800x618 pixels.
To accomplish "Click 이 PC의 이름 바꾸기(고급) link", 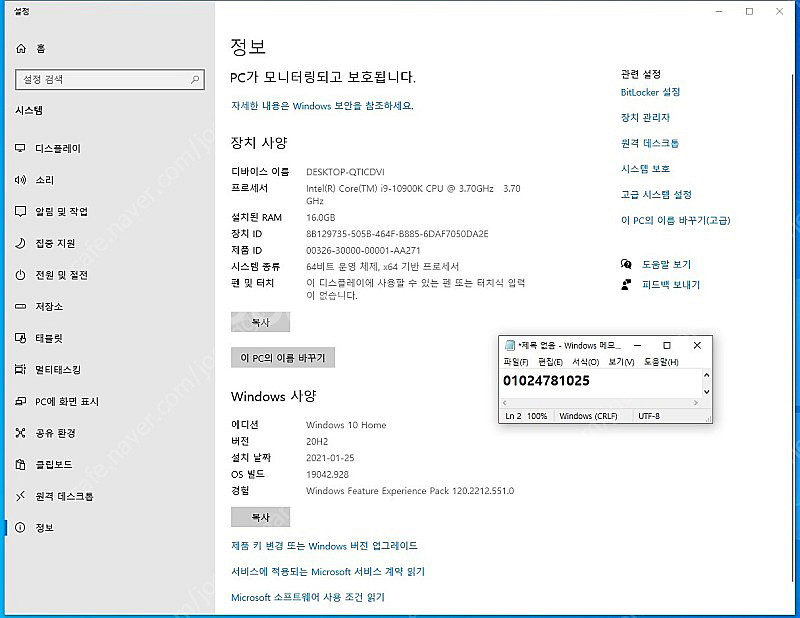I will (676, 220).
